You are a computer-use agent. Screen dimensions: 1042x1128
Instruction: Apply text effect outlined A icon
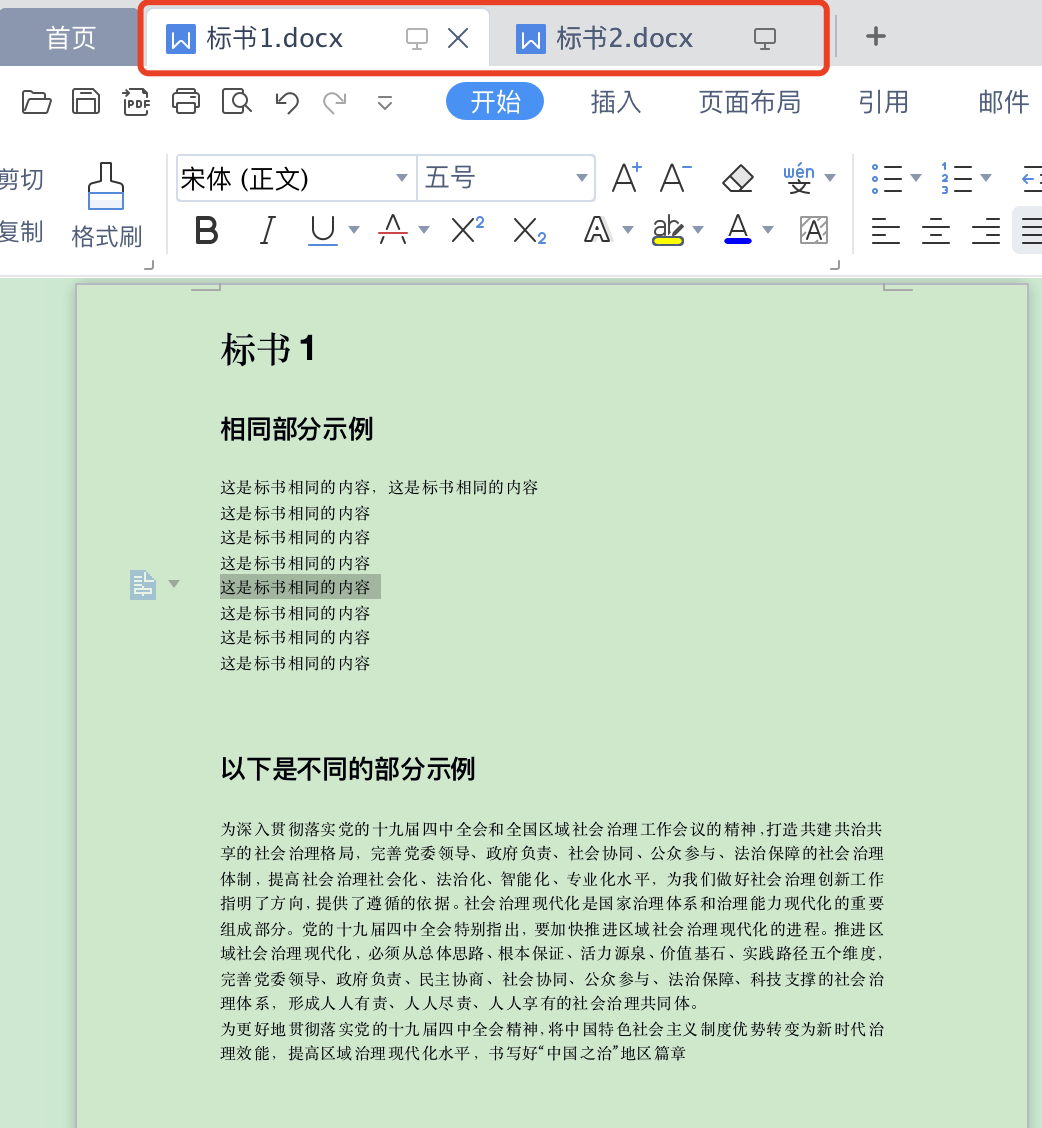(597, 230)
